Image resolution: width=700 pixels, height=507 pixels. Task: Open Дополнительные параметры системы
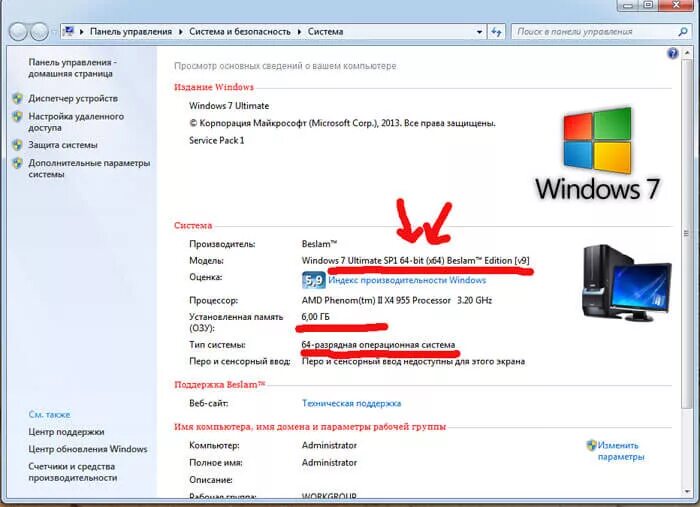(89, 168)
